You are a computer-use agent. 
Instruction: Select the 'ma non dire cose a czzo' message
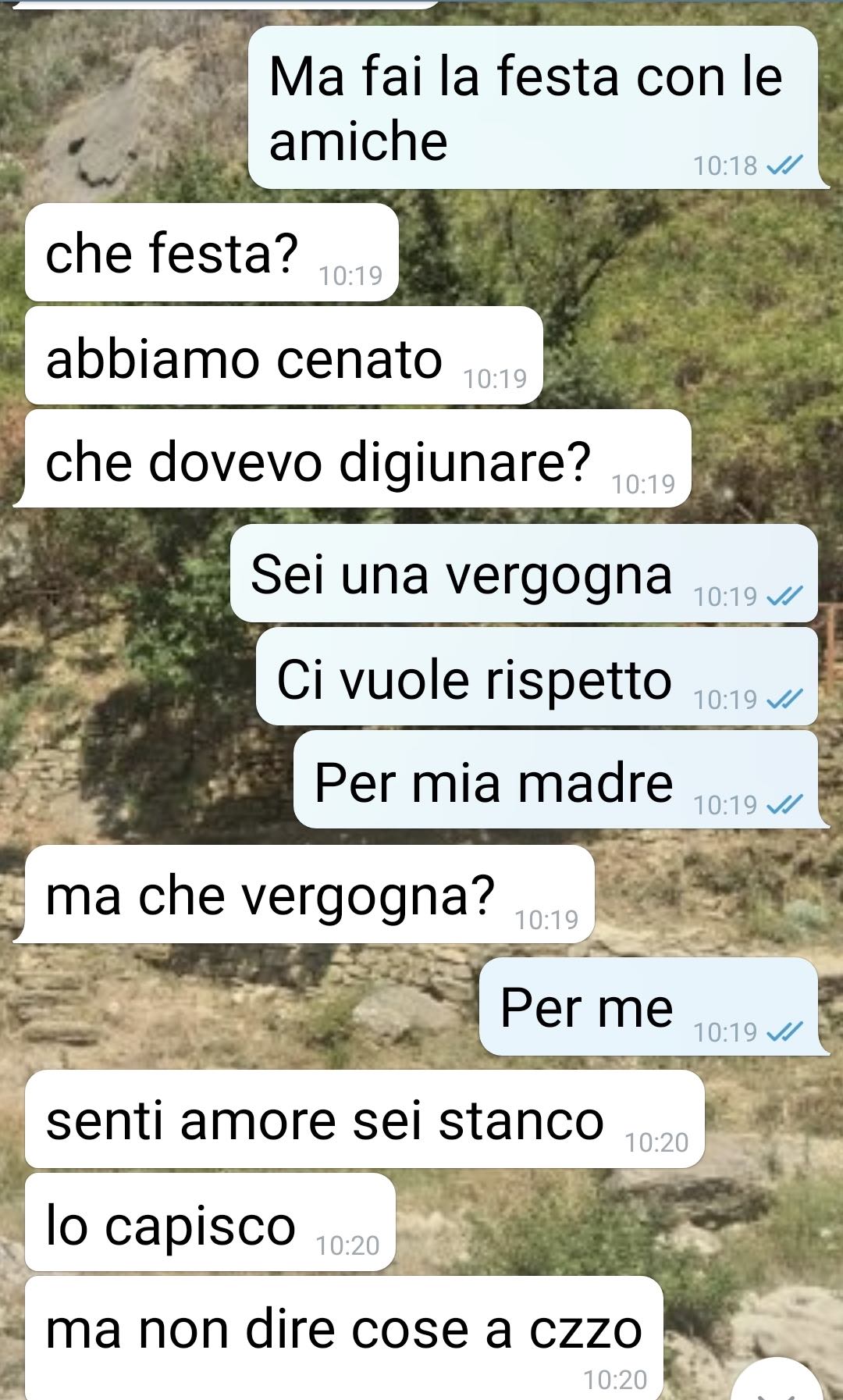[x=343, y=1338]
